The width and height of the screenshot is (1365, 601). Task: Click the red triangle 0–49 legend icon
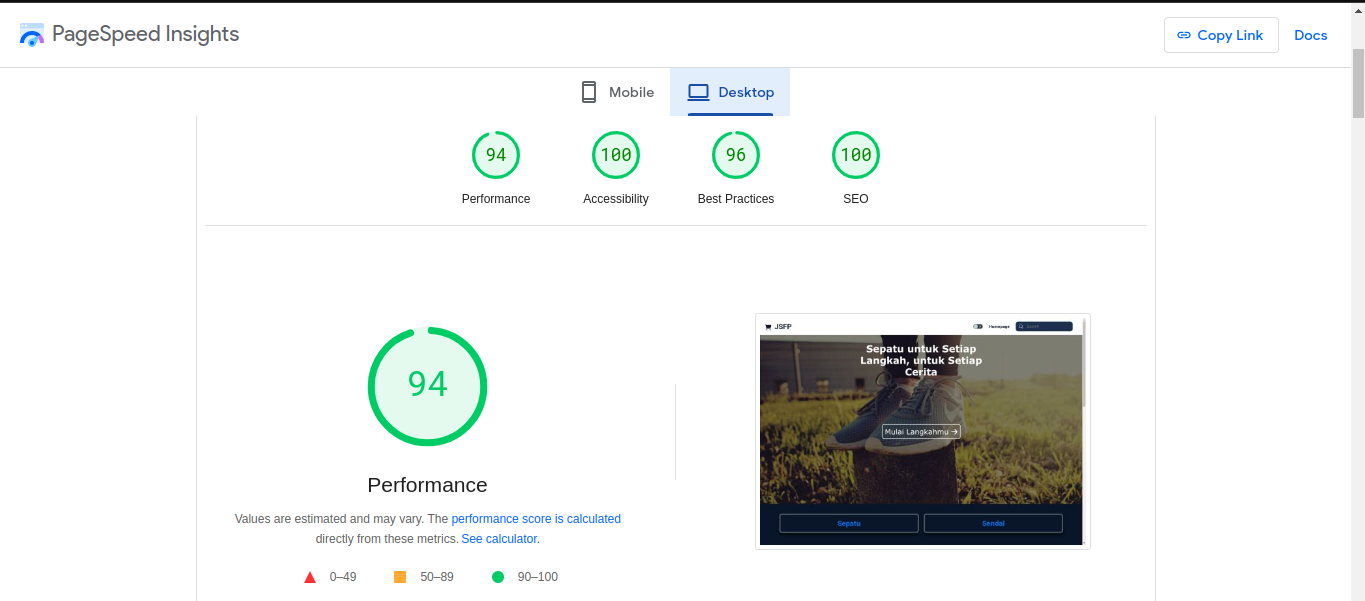310,577
